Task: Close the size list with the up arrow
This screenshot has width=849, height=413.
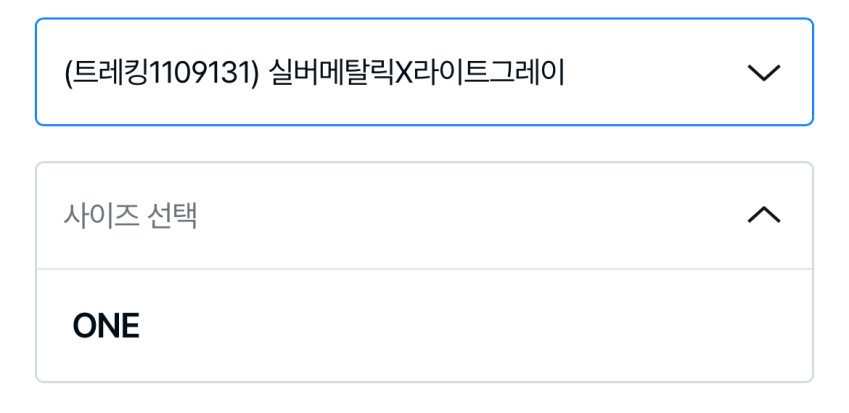Action: click(763, 215)
